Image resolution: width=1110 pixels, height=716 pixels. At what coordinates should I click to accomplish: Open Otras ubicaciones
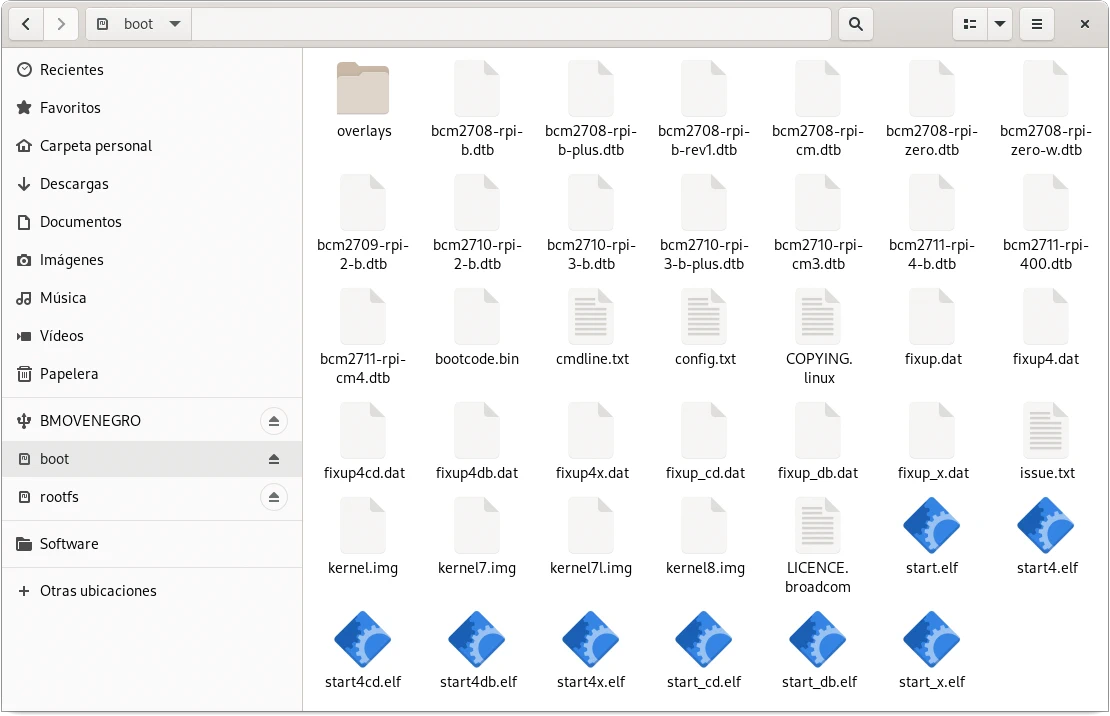click(x=98, y=591)
